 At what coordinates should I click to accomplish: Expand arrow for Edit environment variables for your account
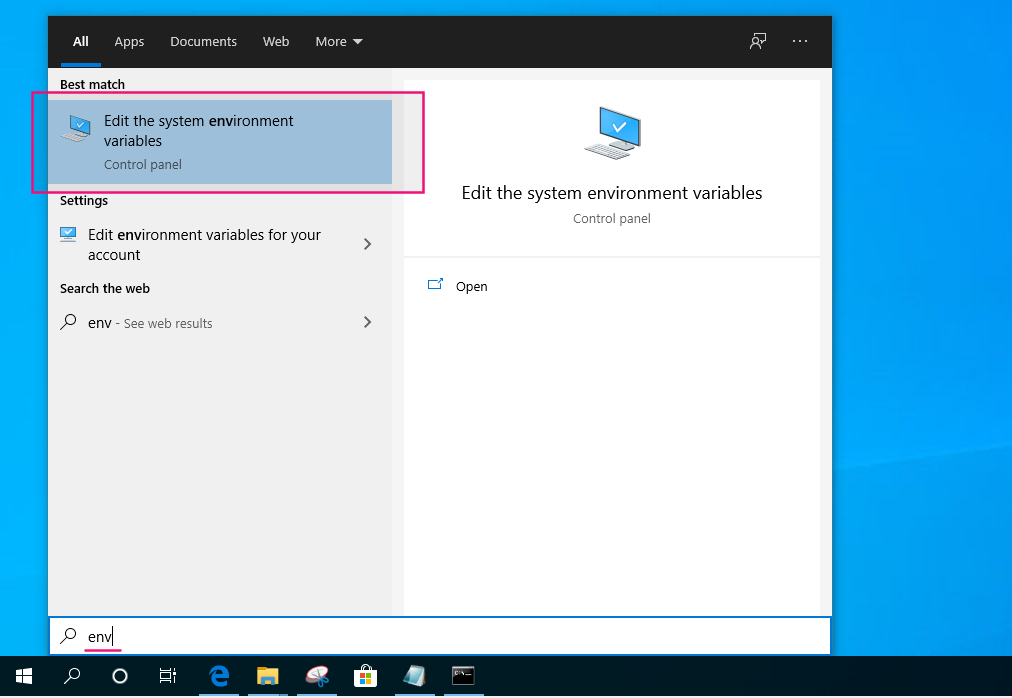coord(367,244)
